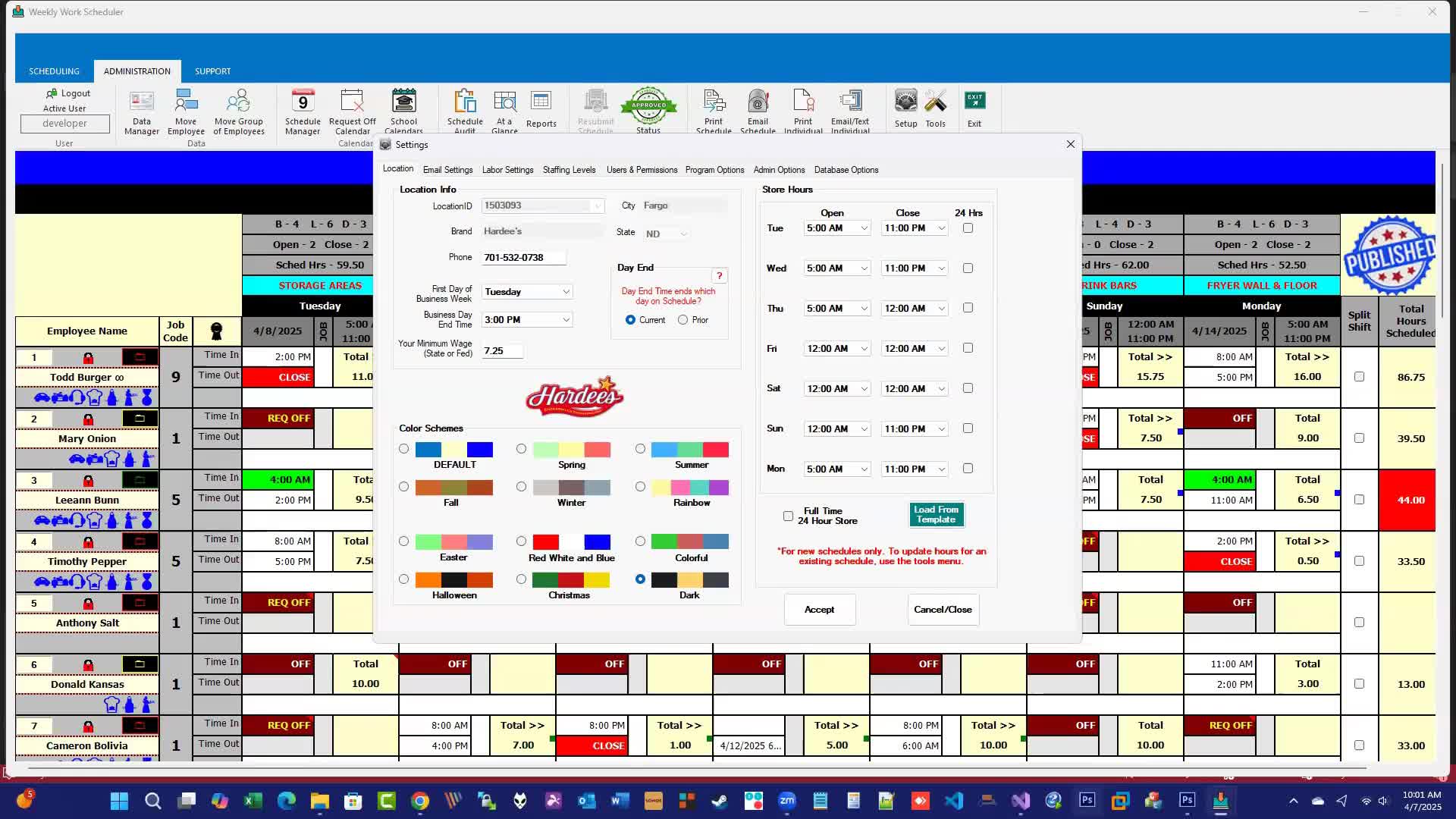The image size is (1456, 819).
Task: Open File Explorer from the taskbar
Action: [x=319, y=801]
